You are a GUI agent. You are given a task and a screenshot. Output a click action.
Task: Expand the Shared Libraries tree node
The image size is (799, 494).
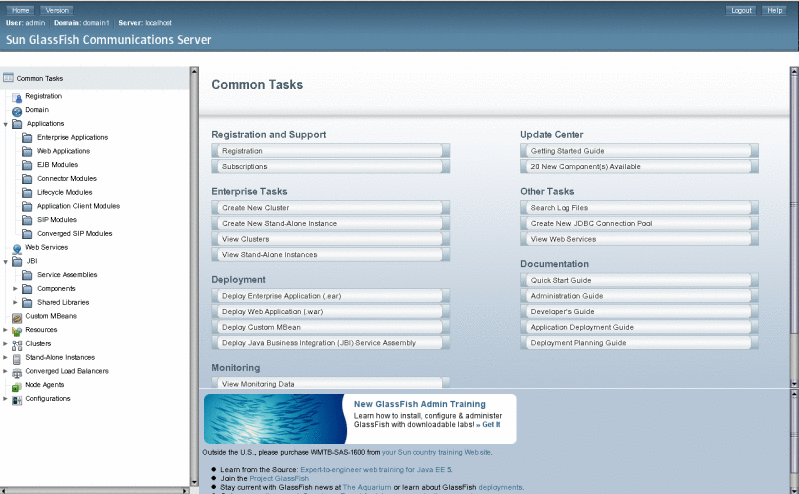15,302
